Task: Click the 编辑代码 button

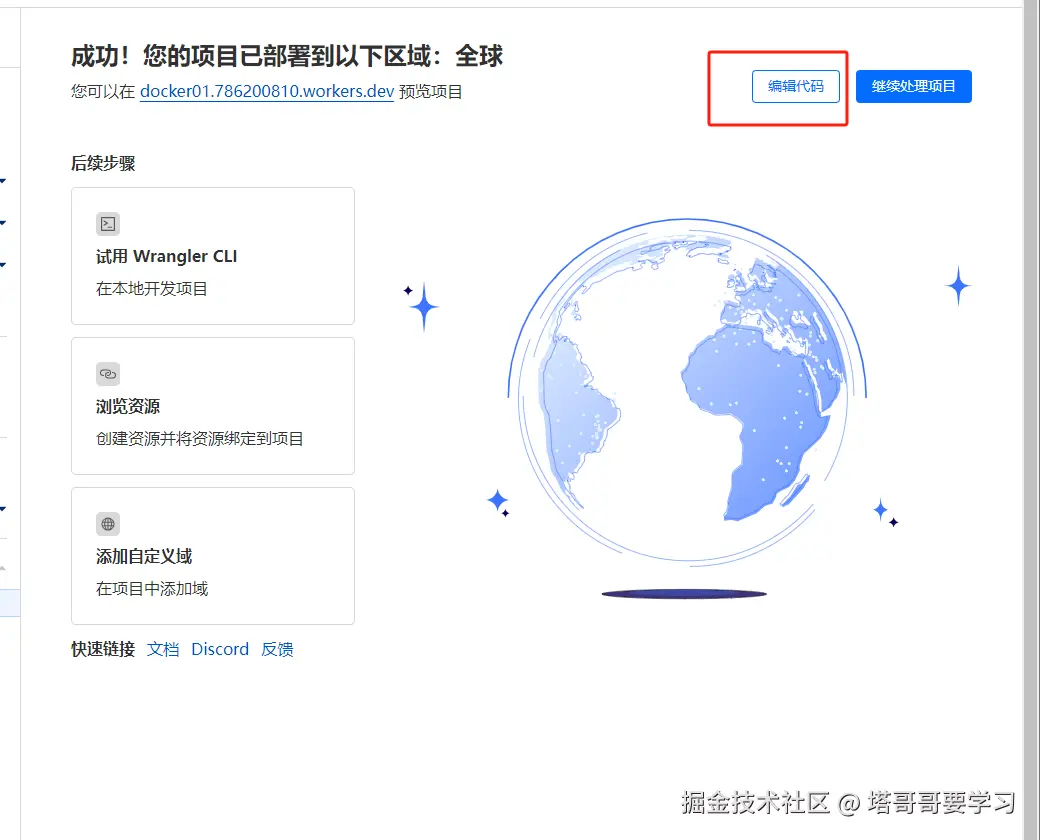Action: (795, 86)
